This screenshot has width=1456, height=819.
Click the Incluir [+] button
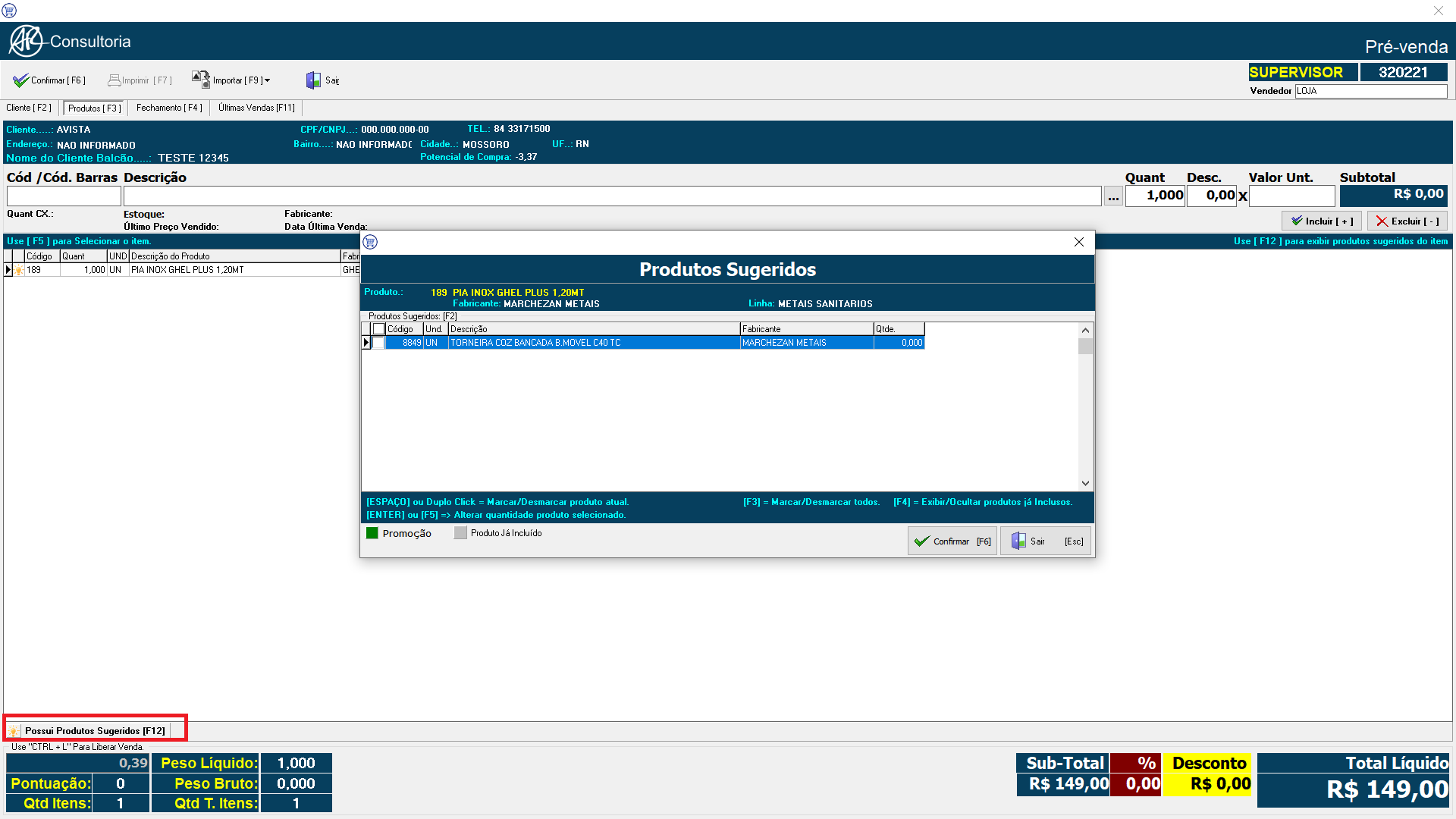1322,221
